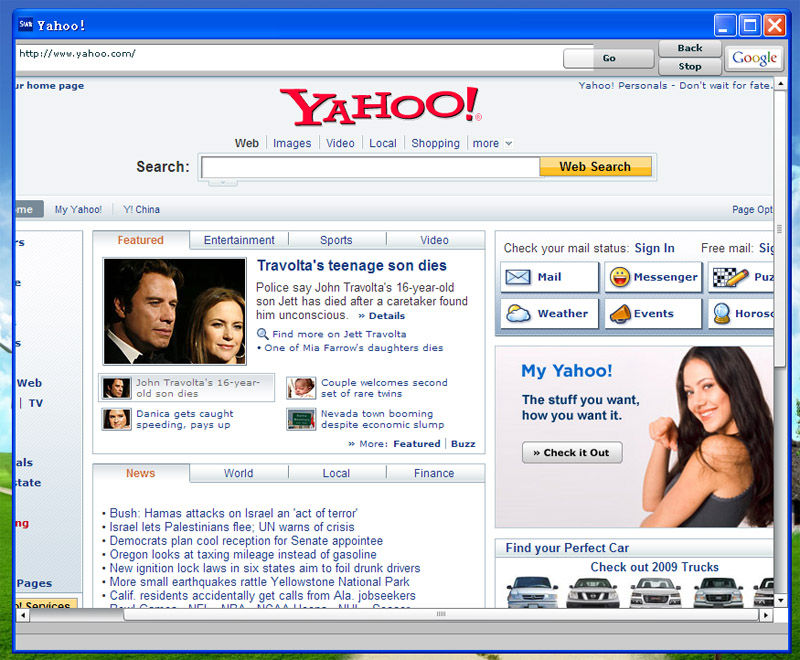Open the Local news tab
Viewport: 800px width, 660px height.
336,473
